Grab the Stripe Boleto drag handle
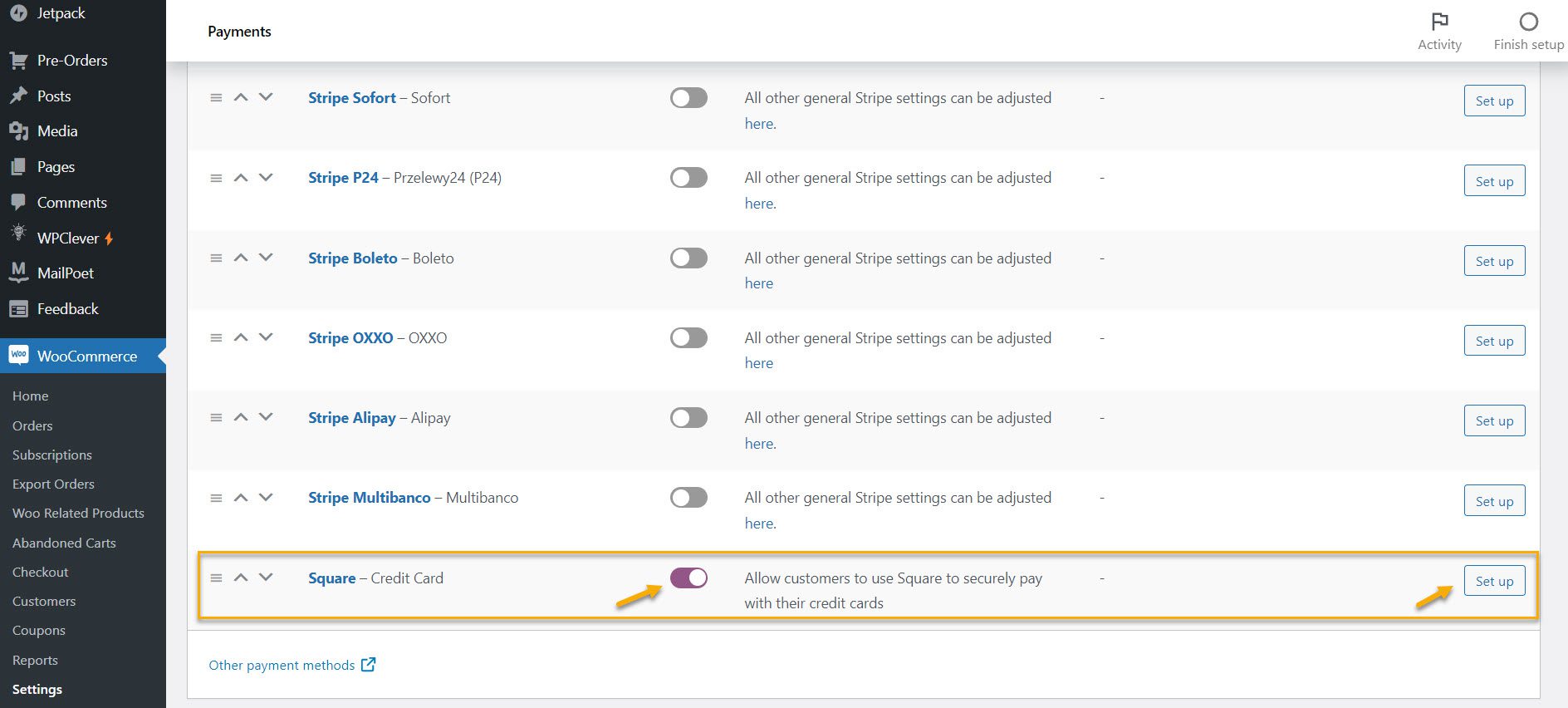This screenshot has height=708, width=1568. (x=216, y=258)
